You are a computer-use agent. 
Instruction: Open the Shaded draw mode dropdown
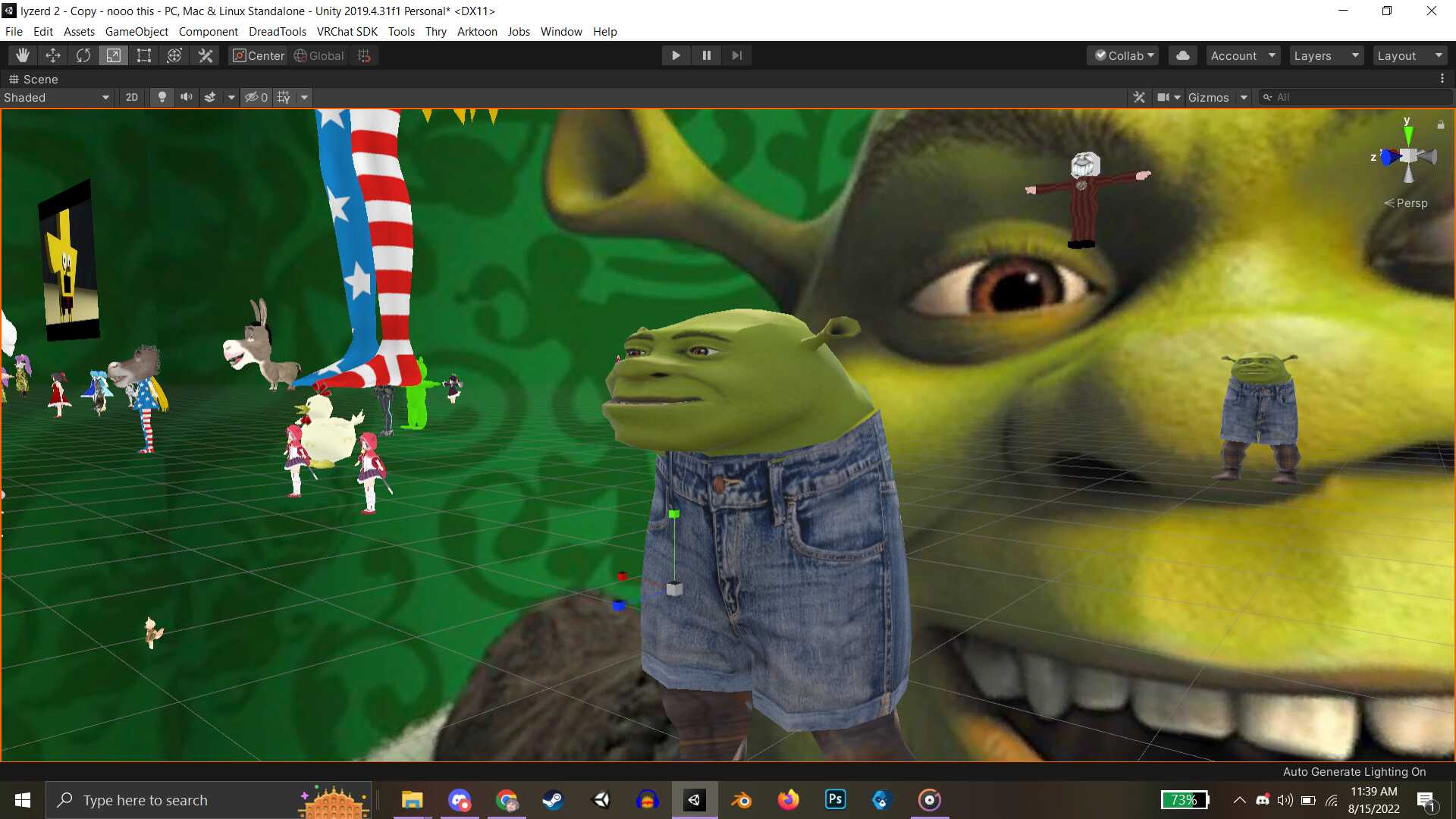[x=57, y=97]
